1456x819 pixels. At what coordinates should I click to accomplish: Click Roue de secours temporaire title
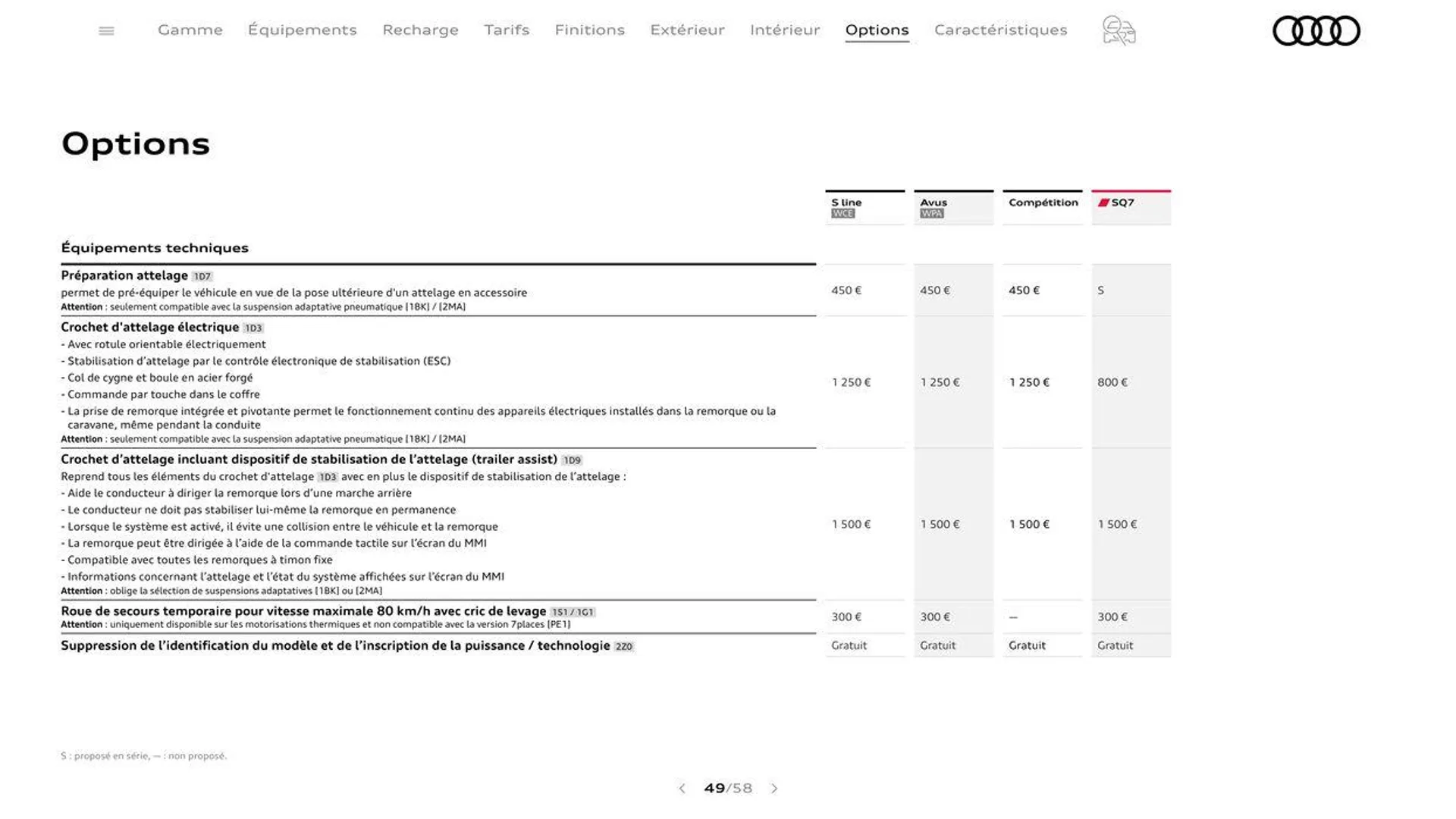pyautogui.click(x=303, y=611)
